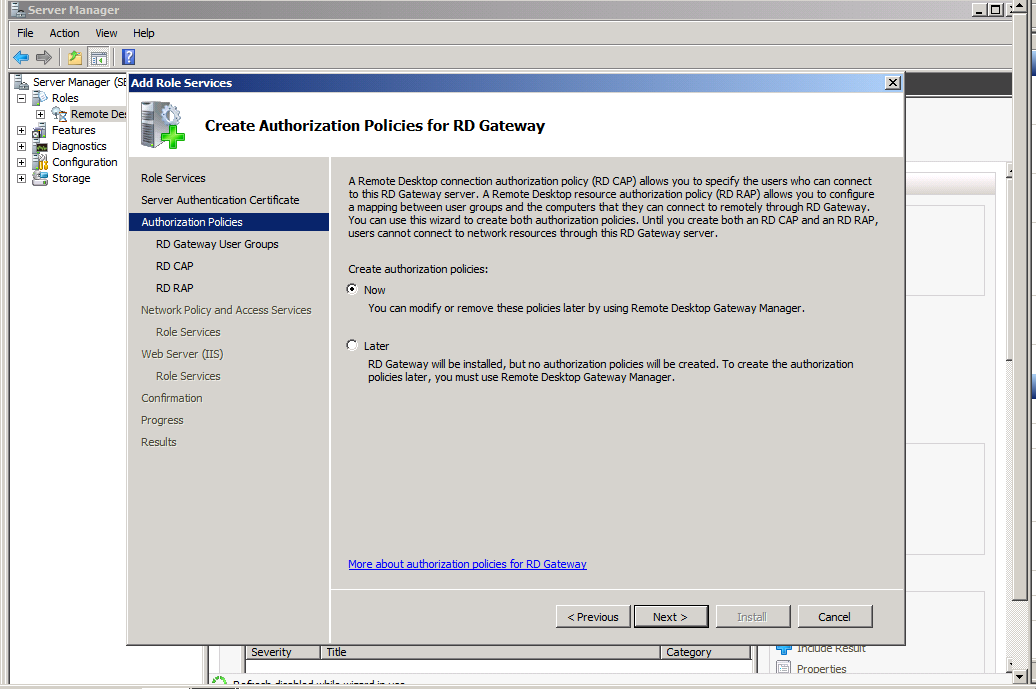Click the Back arrow toolbar icon
Viewport: 1036px width, 689px height.
21,57
